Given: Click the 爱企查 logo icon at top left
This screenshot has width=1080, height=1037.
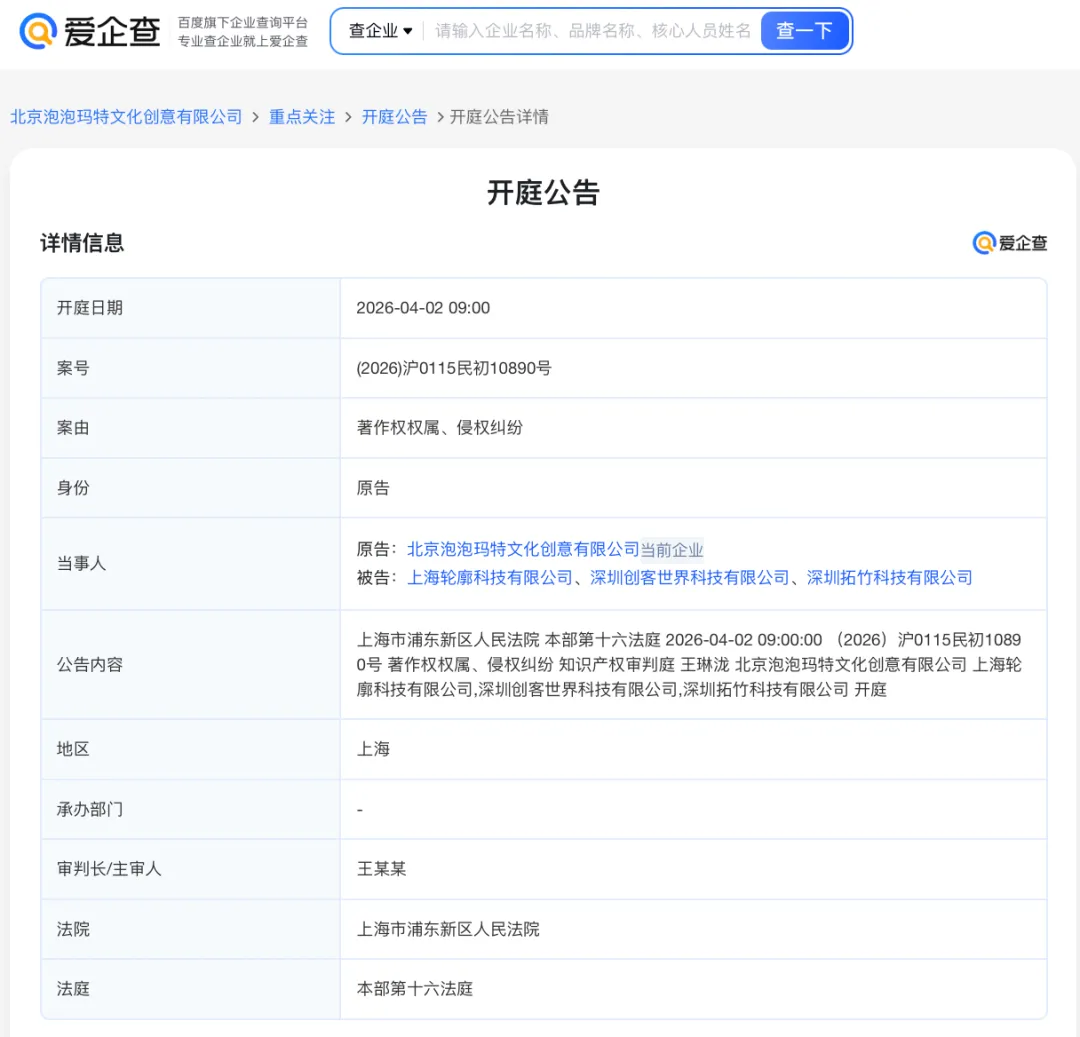Looking at the screenshot, I should 39,31.
